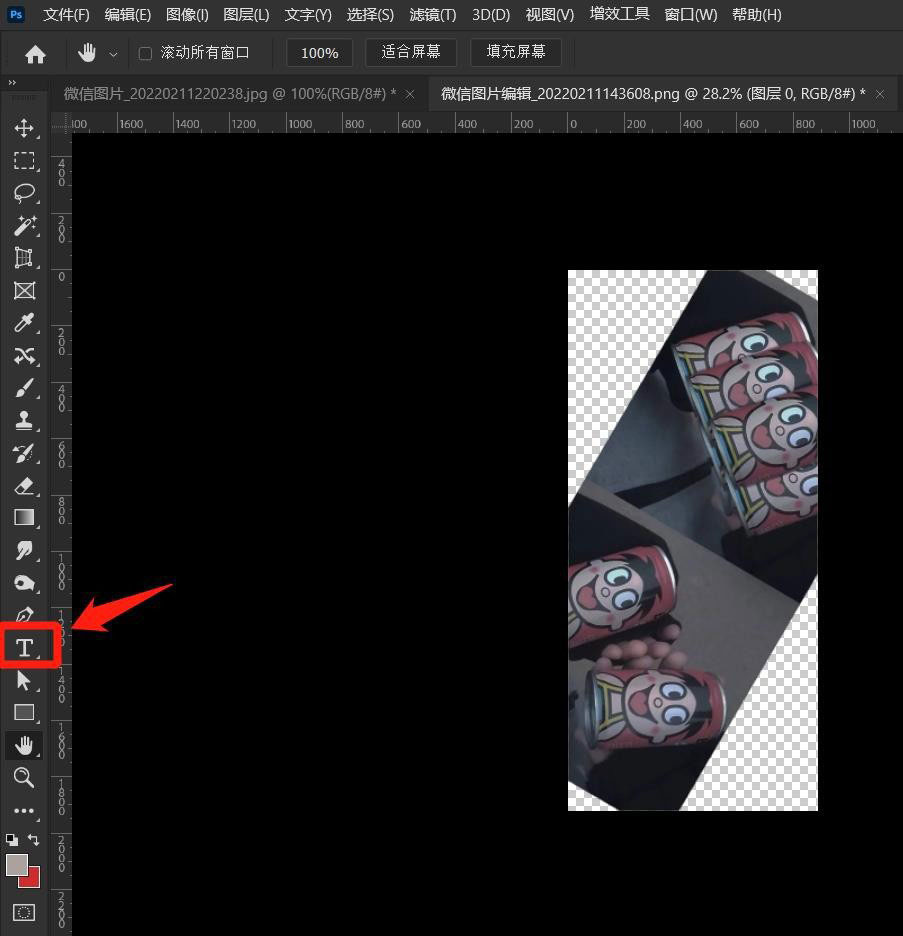Switch to 微信图片_20220211220238.jpg tab
Viewport: 903px width, 936px height.
(229, 94)
